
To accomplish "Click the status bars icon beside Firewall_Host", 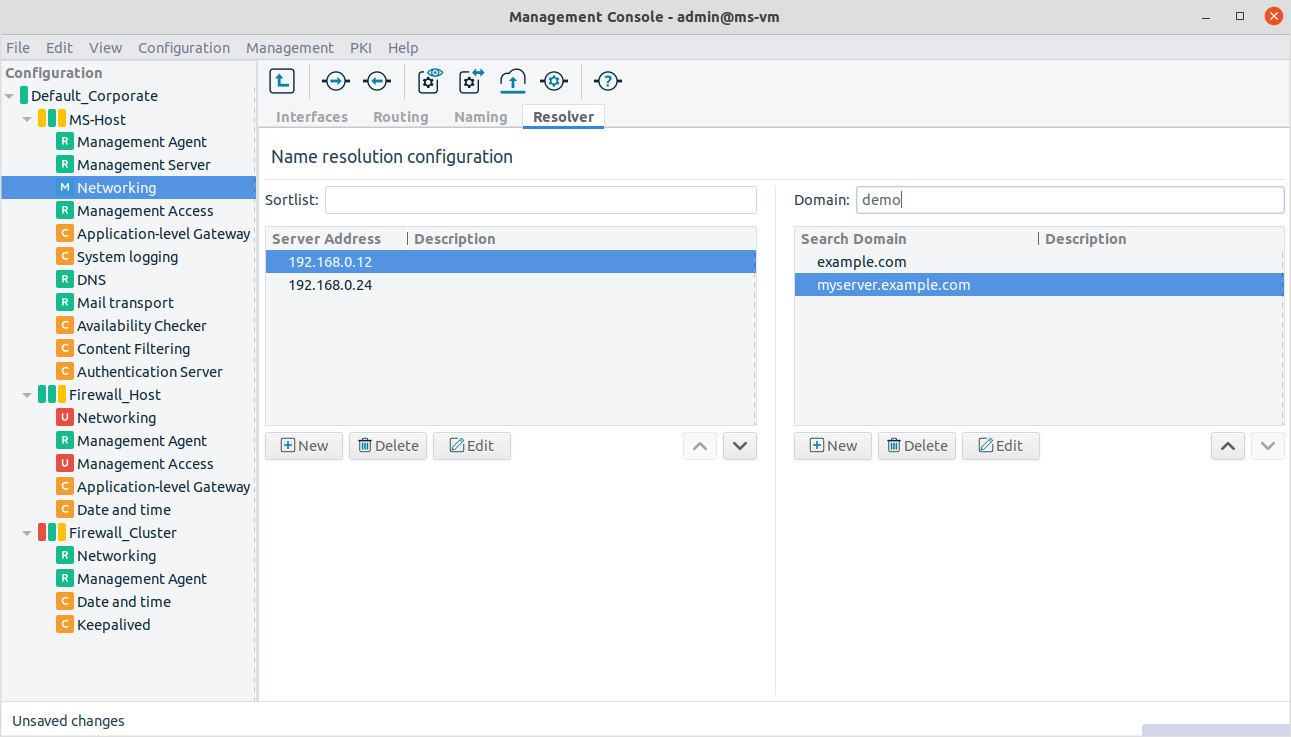I will pos(52,394).
